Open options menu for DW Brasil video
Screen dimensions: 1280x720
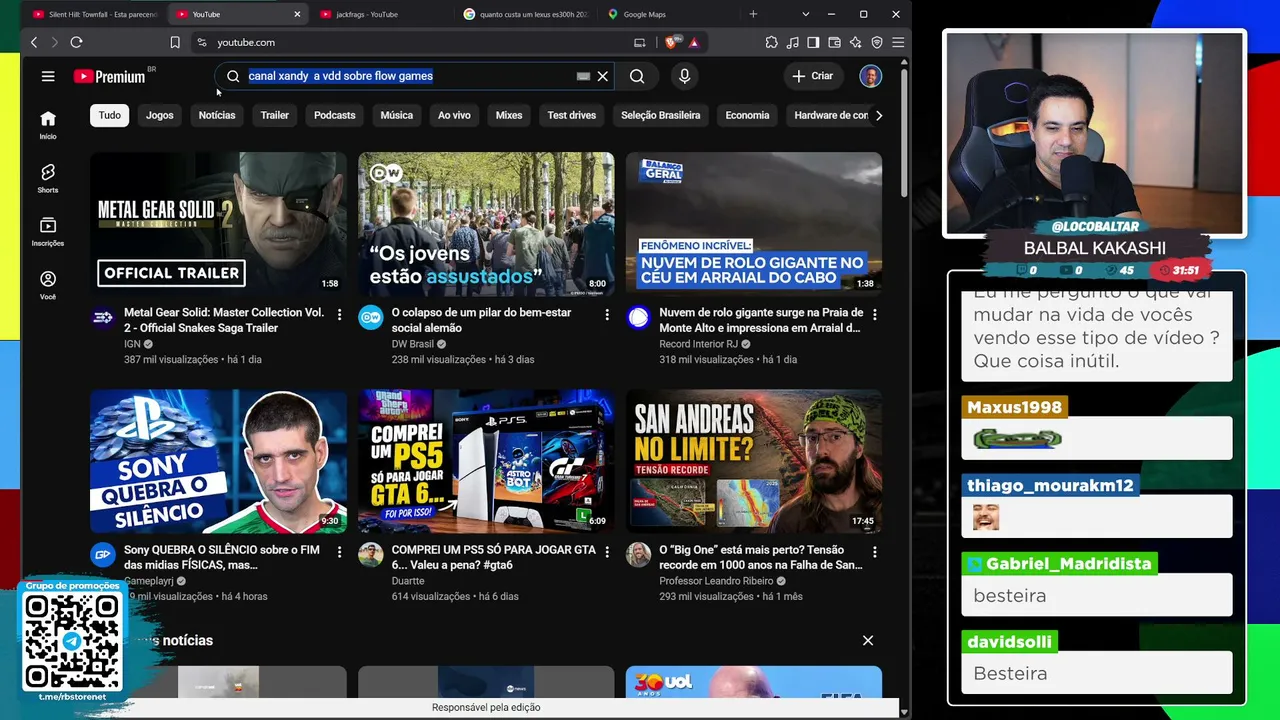click(x=607, y=314)
